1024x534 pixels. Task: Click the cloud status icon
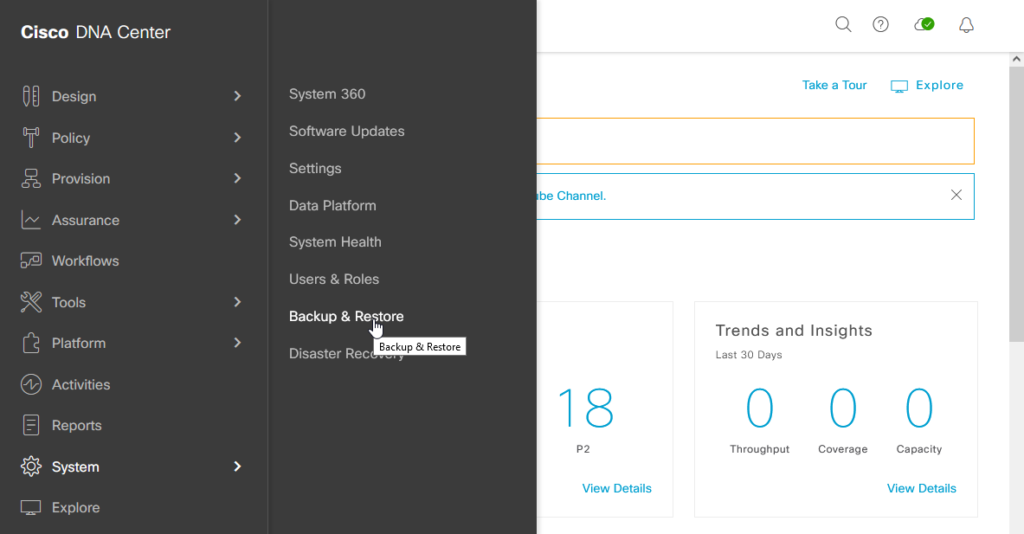point(924,25)
